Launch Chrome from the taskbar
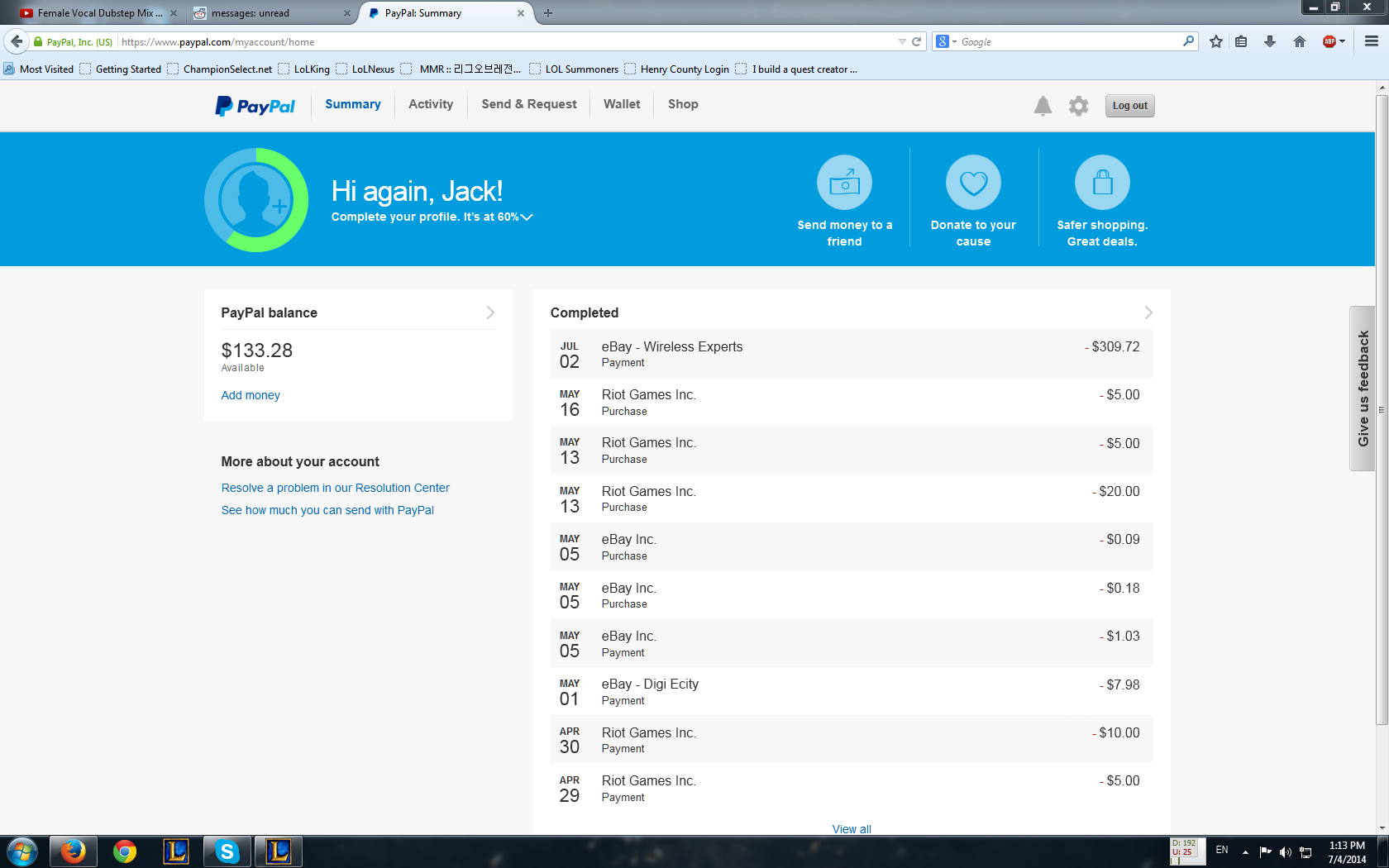The height and width of the screenshot is (868, 1389). pyautogui.click(x=125, y=851)
